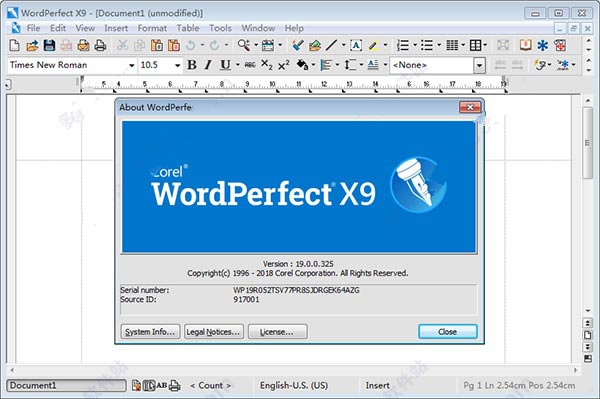Click the next page button on scrollbar

pos(588,347)
